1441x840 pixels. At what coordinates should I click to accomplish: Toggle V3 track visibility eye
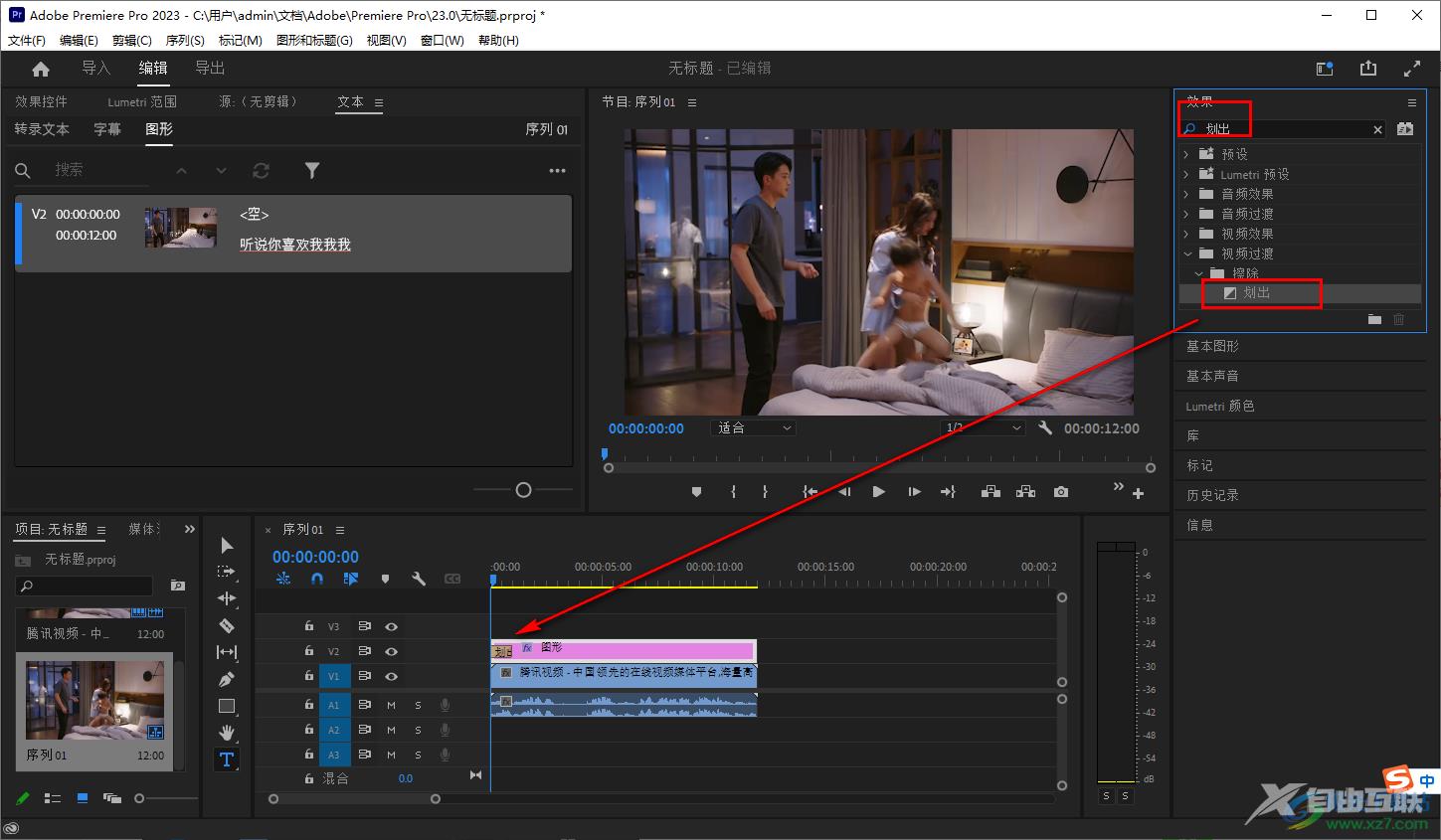[x=391, y=626]
